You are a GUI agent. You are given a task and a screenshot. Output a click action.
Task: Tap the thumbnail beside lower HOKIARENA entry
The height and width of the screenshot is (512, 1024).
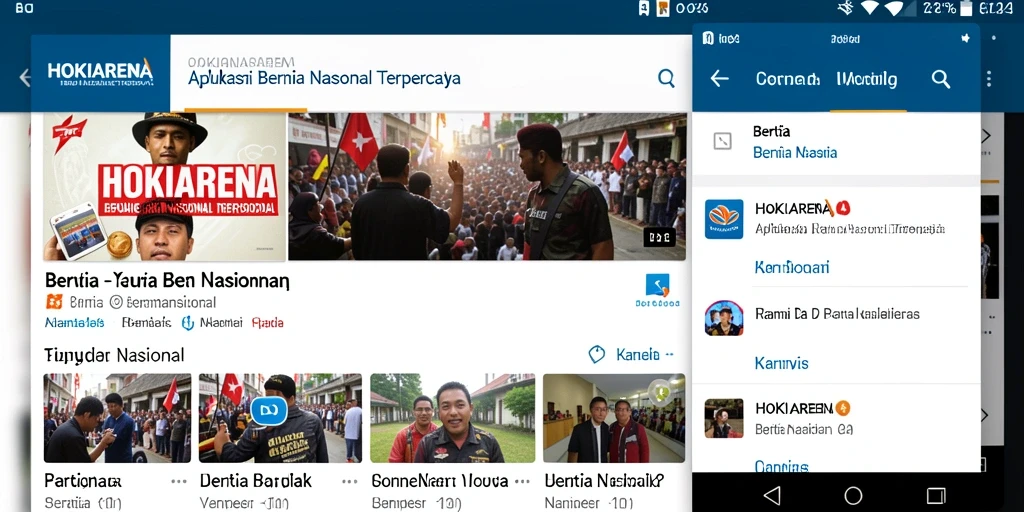tap(724, 418)
